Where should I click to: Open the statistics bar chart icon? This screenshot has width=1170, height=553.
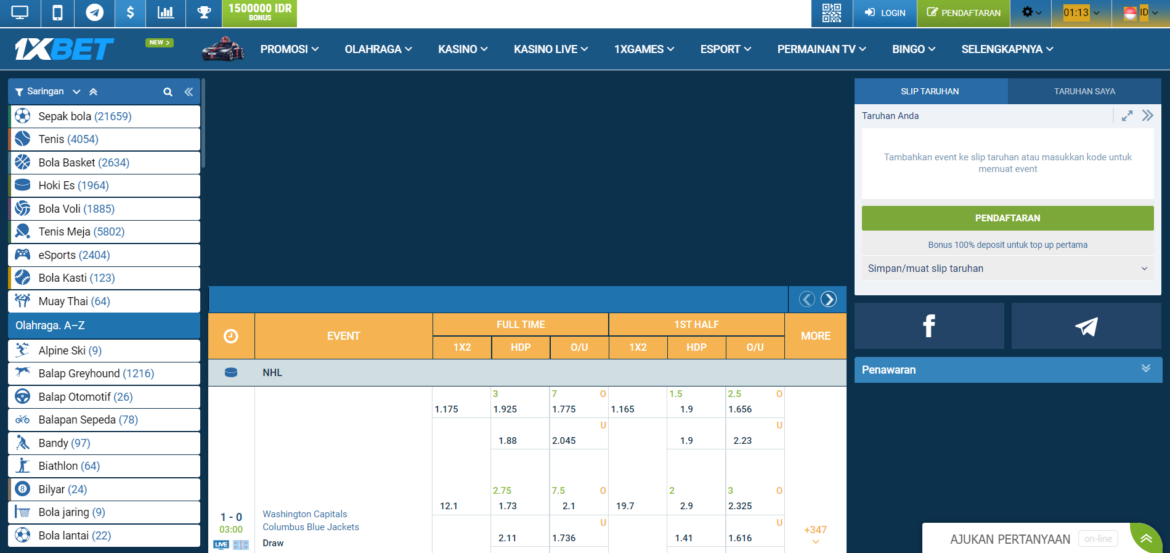click(166, 13)
